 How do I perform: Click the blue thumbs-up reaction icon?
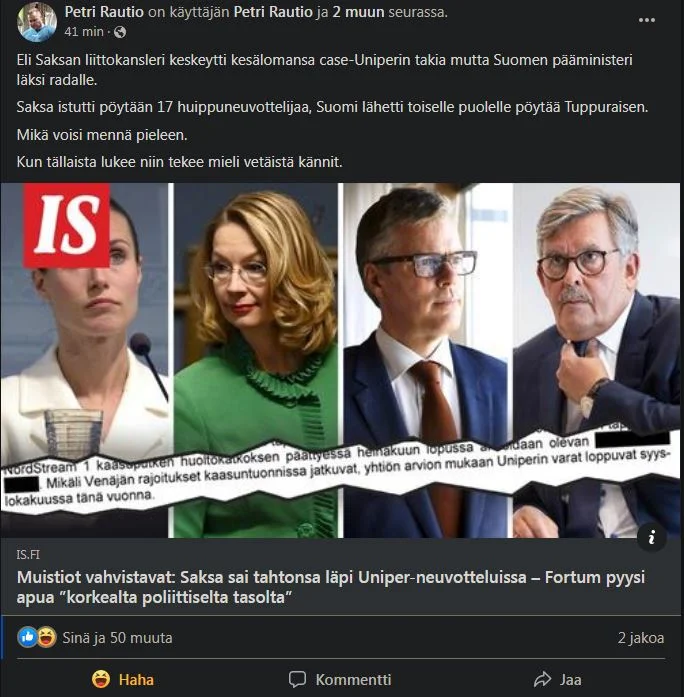(28, 637)
